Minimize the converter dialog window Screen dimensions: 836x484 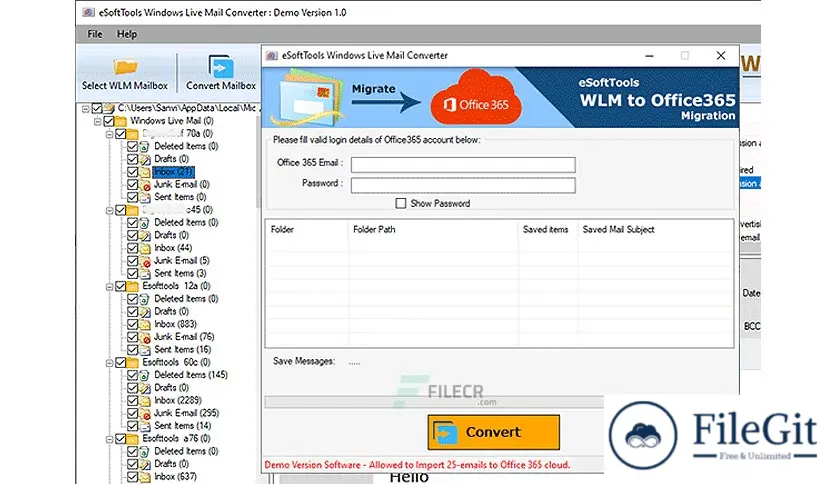pyautogui.click(x=649, y=55)
